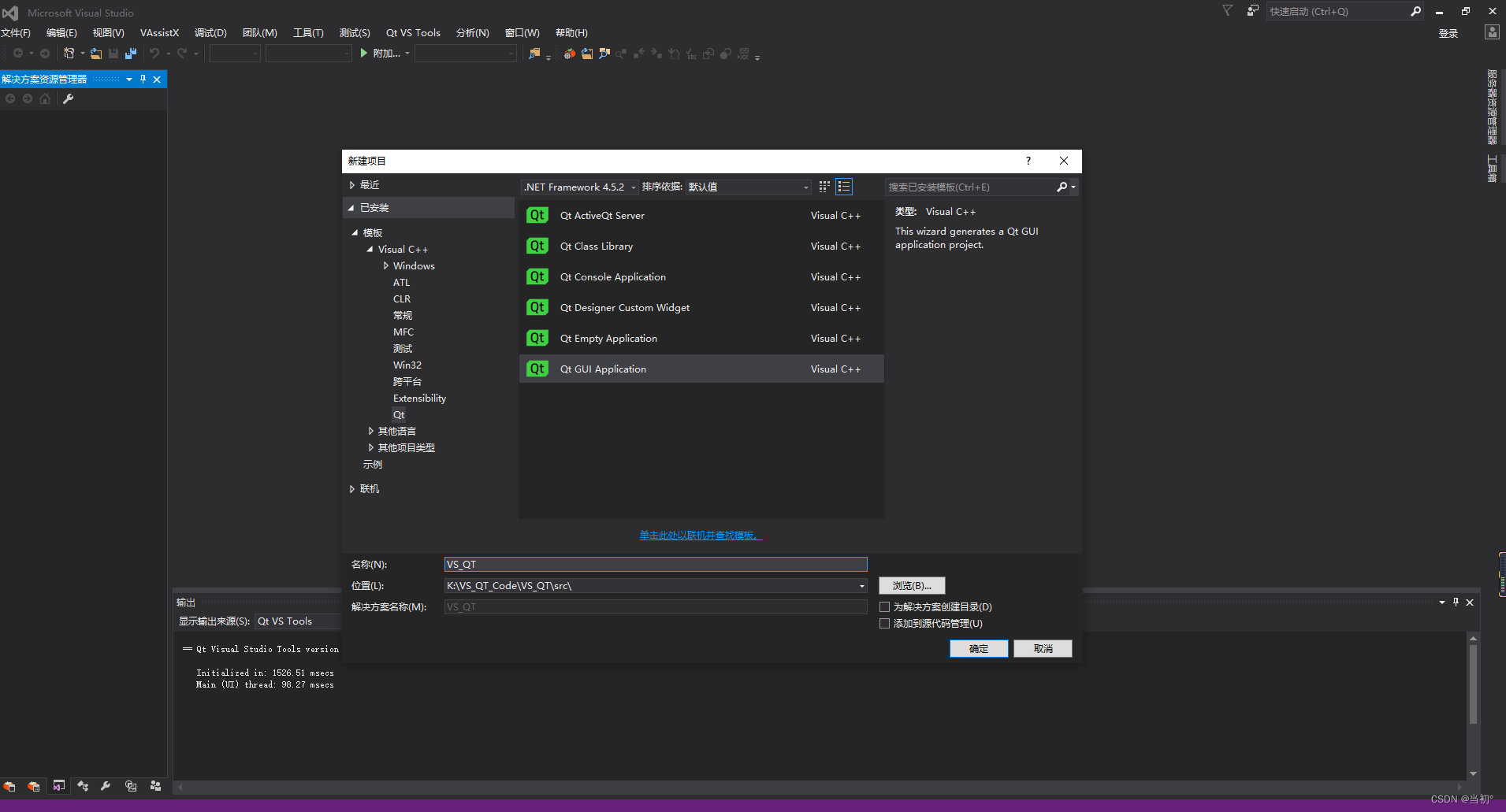
Task: Open the Debug menu
Action: click(210, 32)
